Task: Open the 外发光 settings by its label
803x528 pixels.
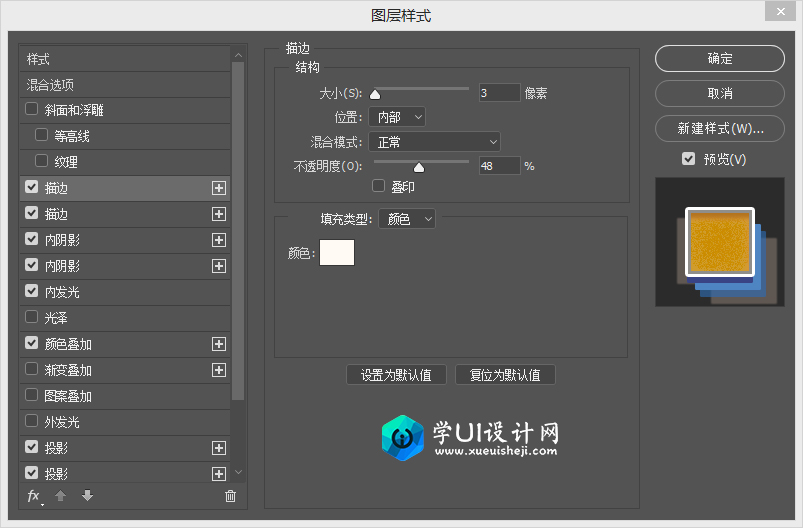Action: pyautogui.click(x=62, y=422)
